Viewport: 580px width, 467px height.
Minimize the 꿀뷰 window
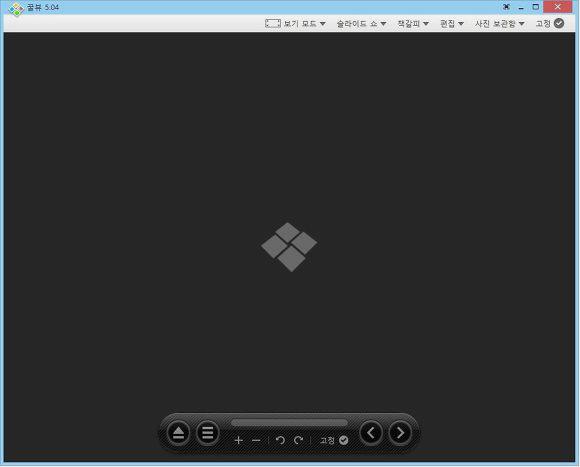point(521,7)
